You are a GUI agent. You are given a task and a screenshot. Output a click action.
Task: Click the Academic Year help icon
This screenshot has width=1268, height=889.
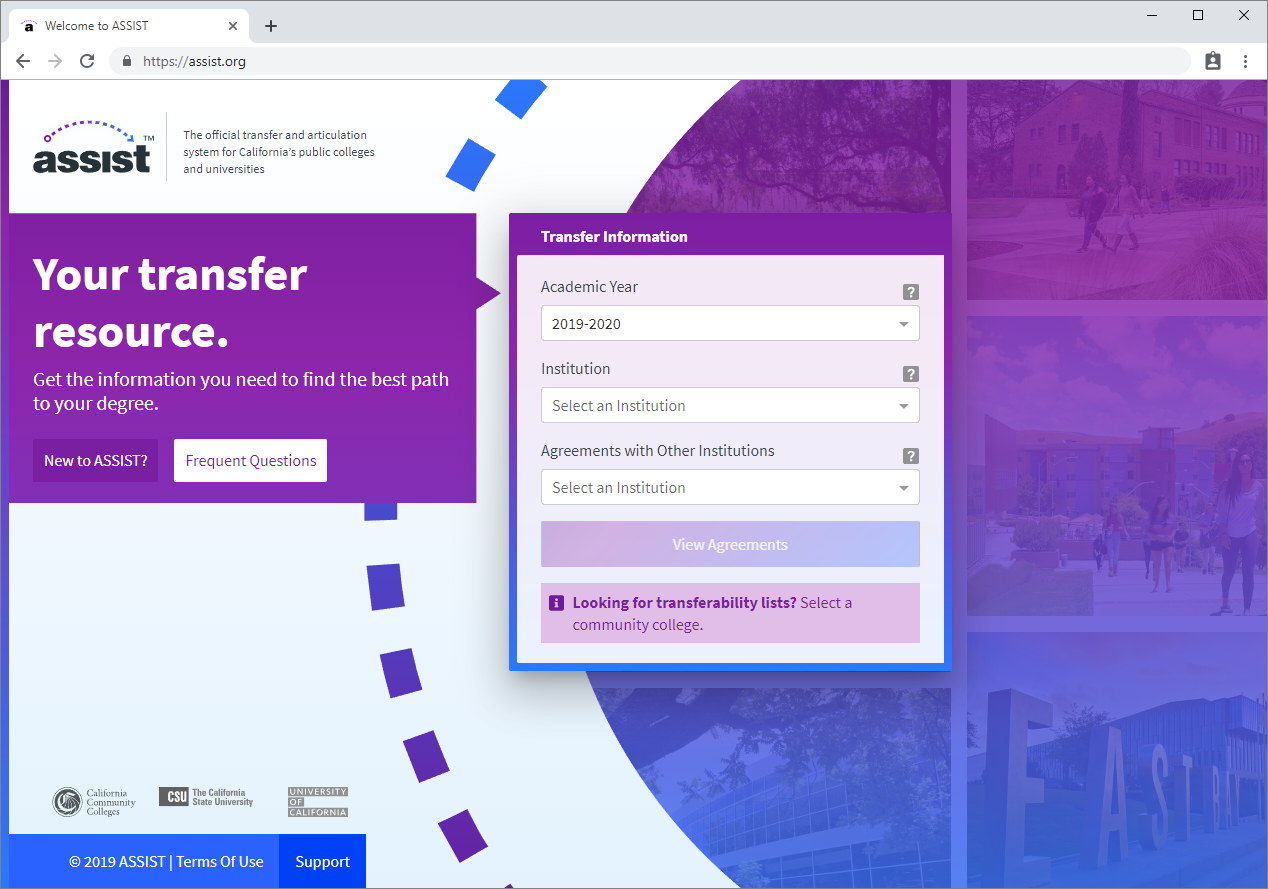(910, 292)
